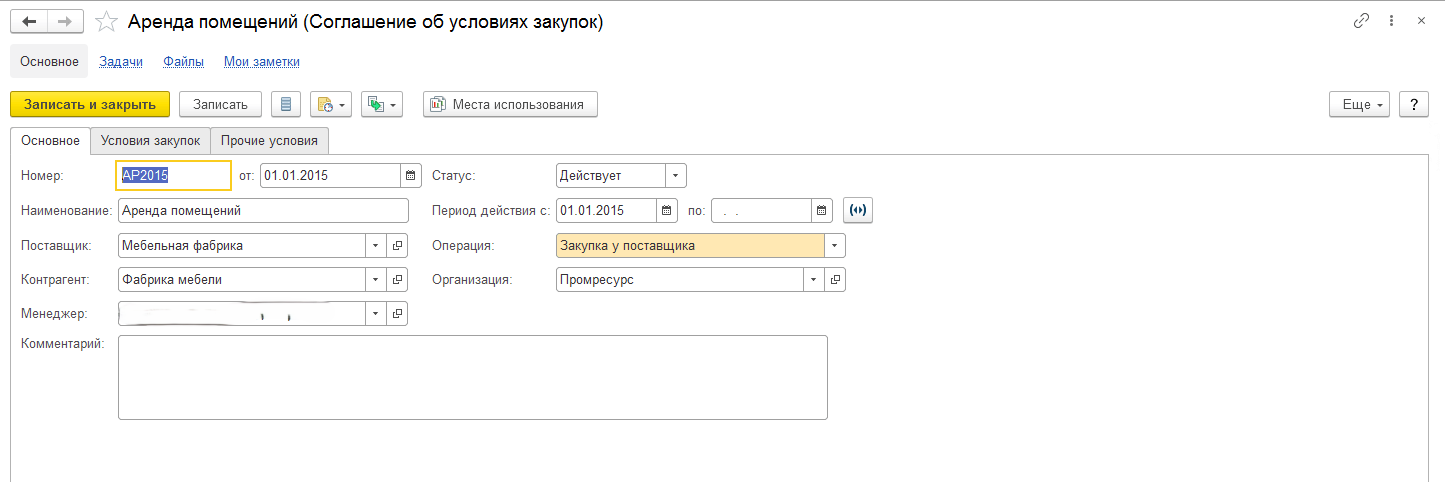Expand the Операция dropdown list
Image resolution: width=1445 pixels, height=482 pixels.
point(835,245)
